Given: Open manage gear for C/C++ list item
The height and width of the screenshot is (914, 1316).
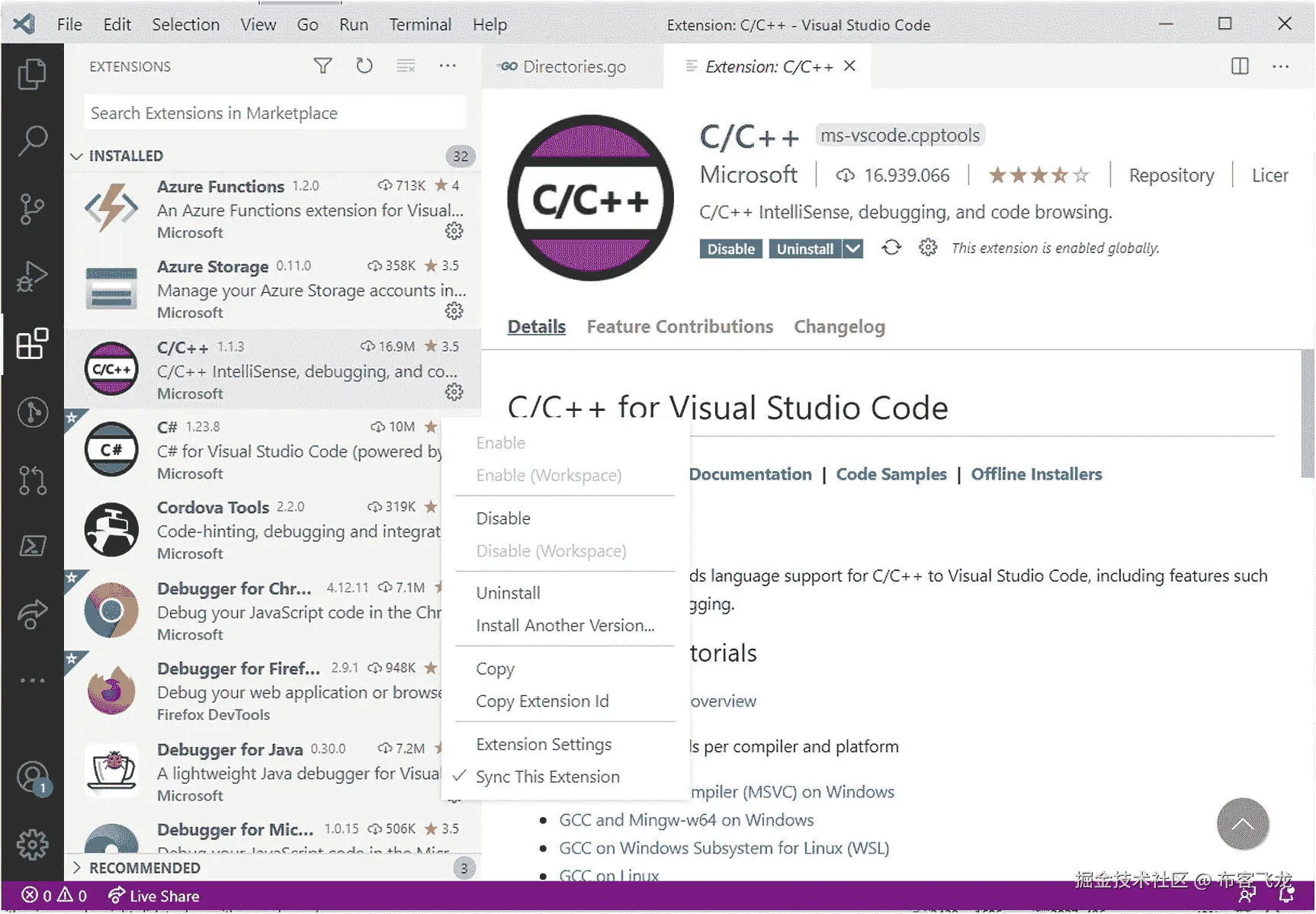Looking at the screenshot, I should click(454, 392).
